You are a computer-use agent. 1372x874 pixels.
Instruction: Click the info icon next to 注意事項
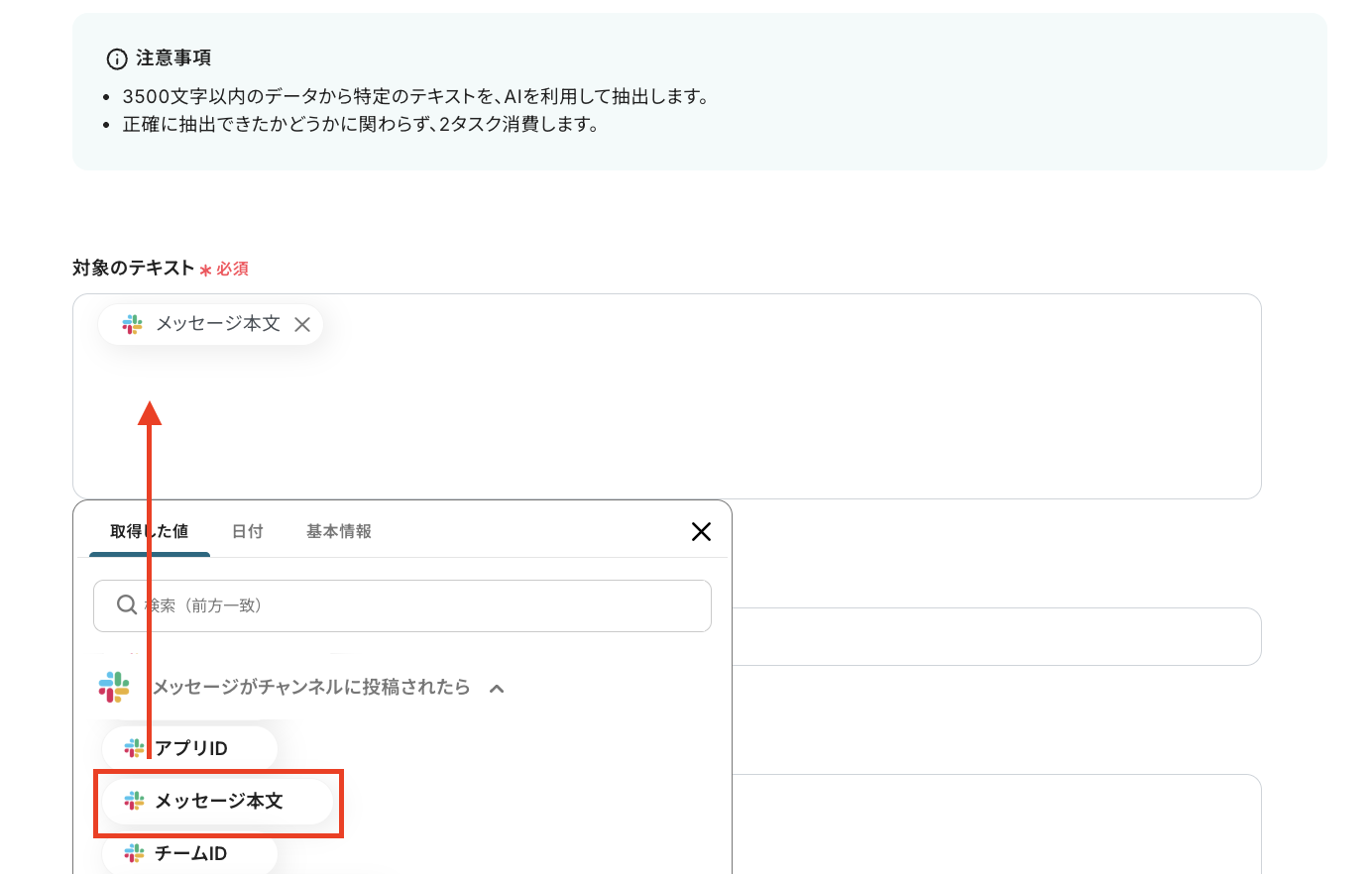117,58
